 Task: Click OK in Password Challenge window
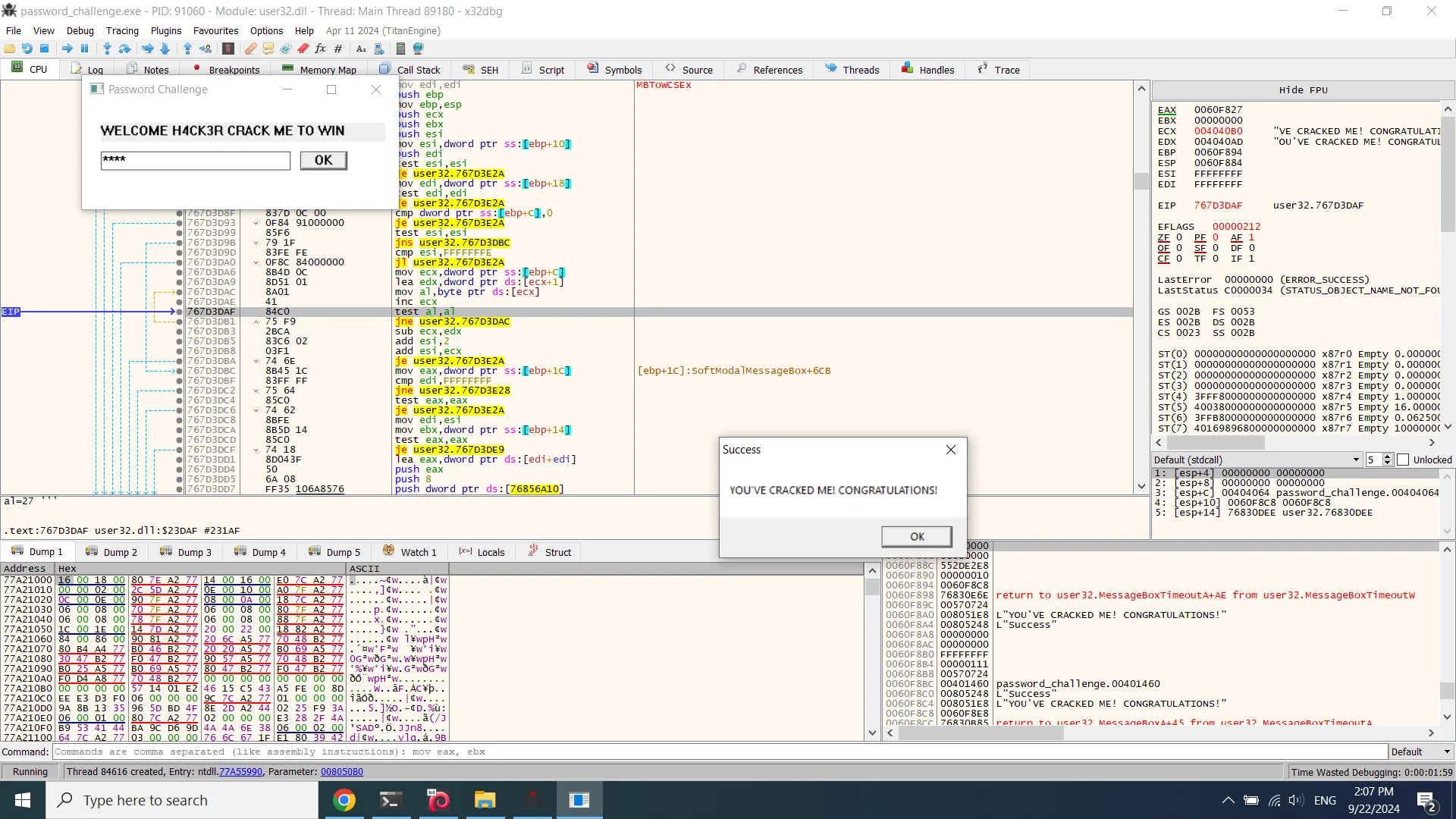click(x=323, y=160)
